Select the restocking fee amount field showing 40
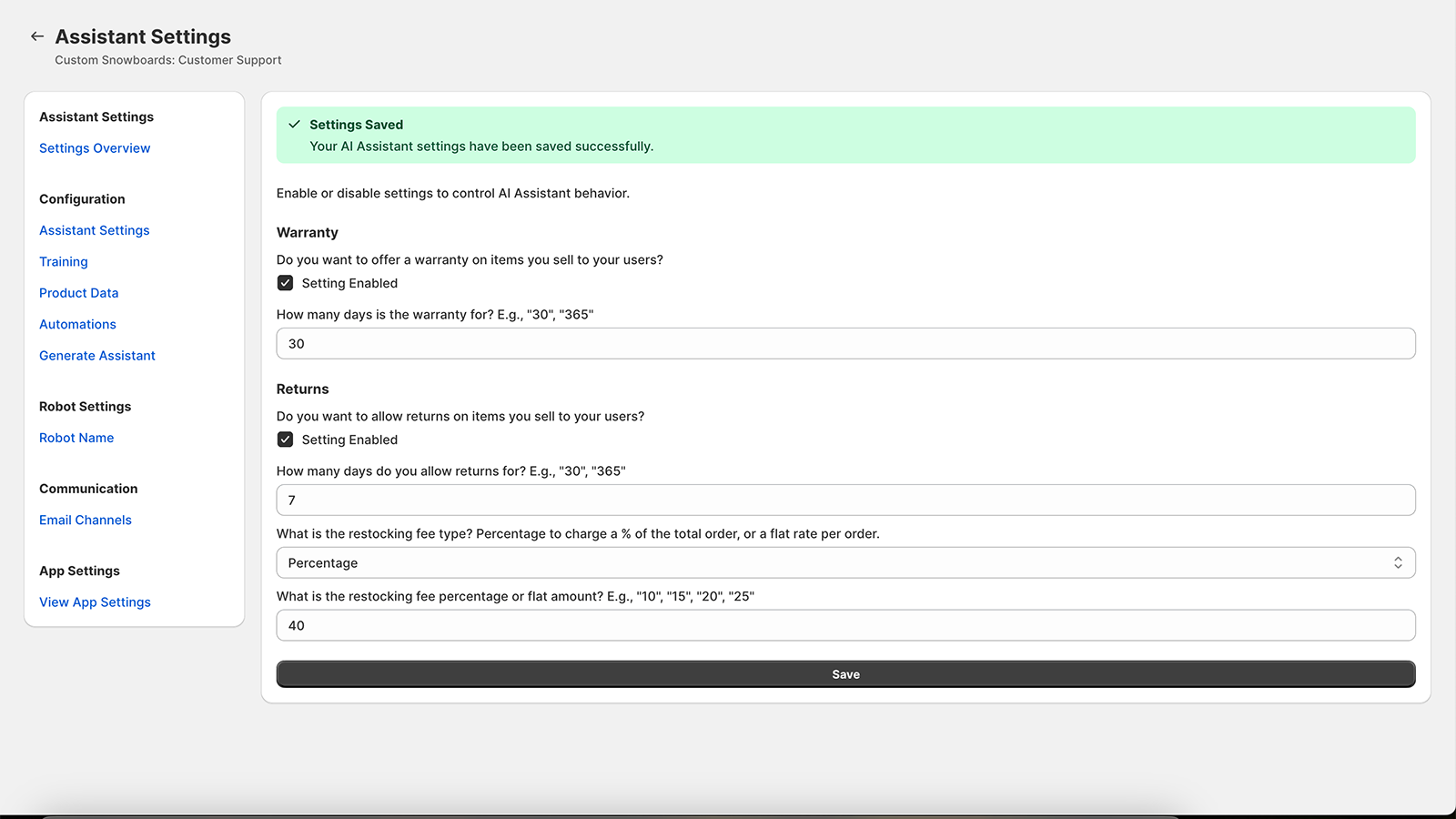1456x819 pixels. tap(845, 625)
